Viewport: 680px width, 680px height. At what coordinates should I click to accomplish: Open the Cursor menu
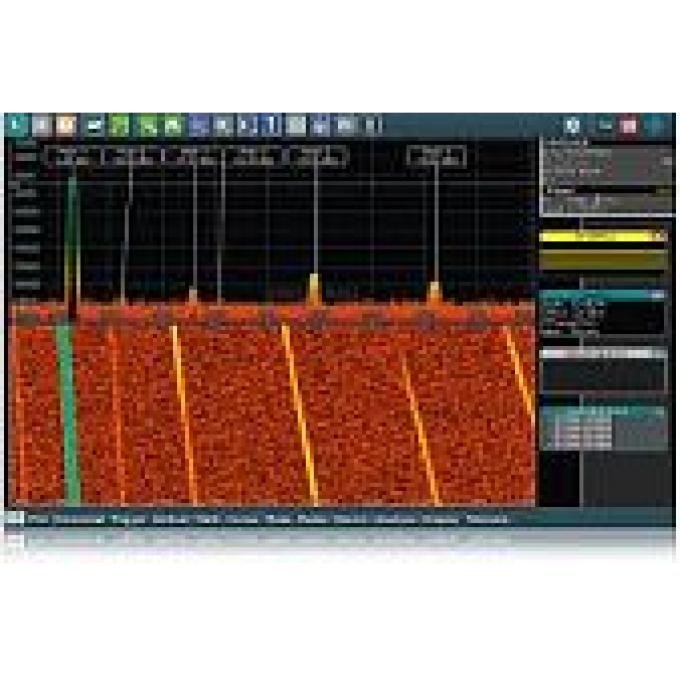[x=241, y=519]
